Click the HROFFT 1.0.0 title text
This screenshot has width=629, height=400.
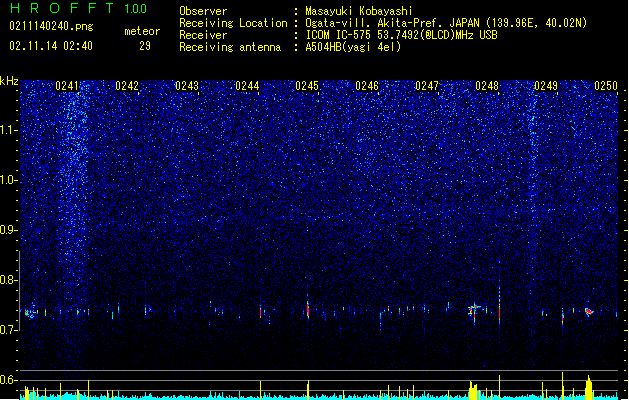tap(79, 8)
